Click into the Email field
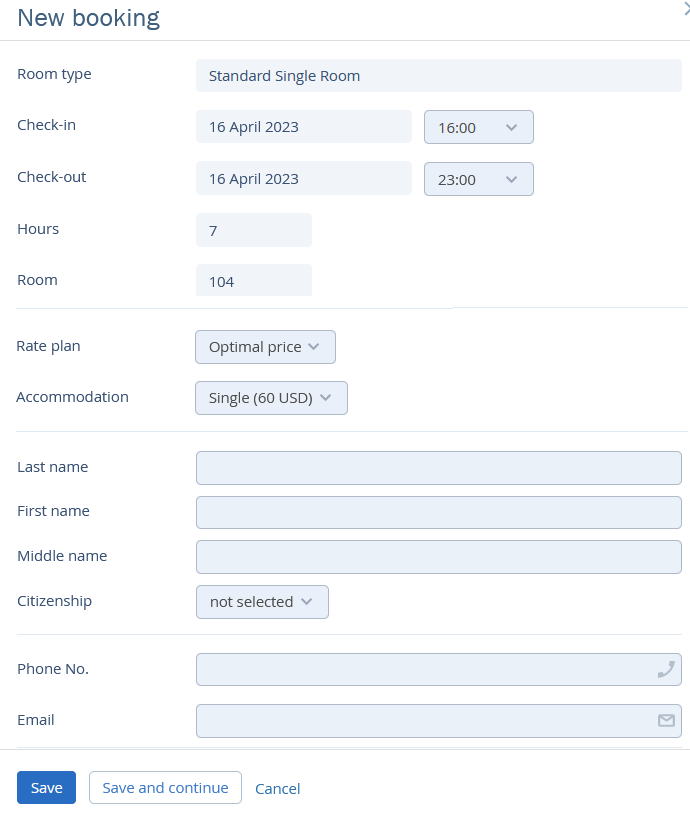The width and height of the screenshot is (690, 831). (439, 721)
